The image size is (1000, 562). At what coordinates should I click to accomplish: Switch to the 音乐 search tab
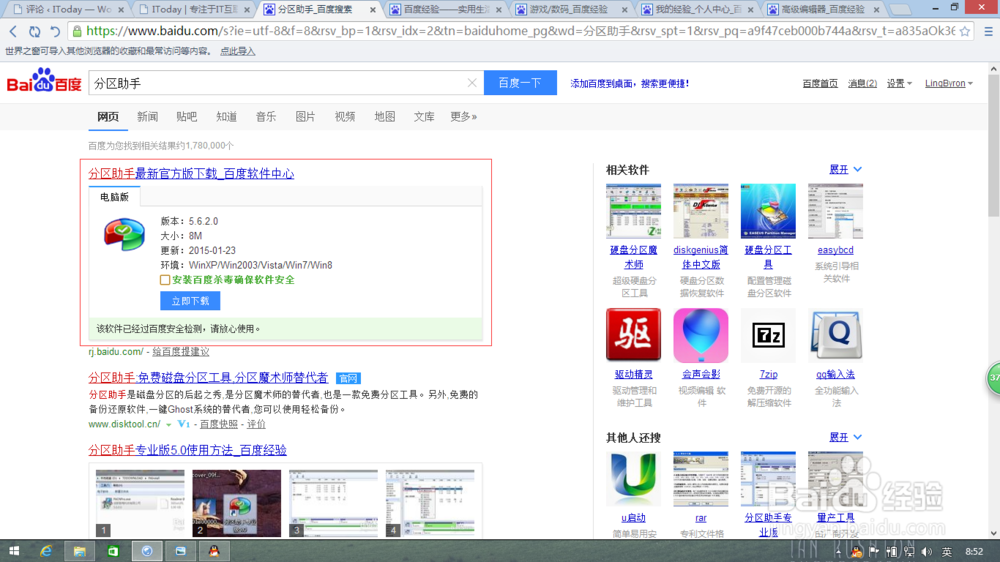(266, 117)
